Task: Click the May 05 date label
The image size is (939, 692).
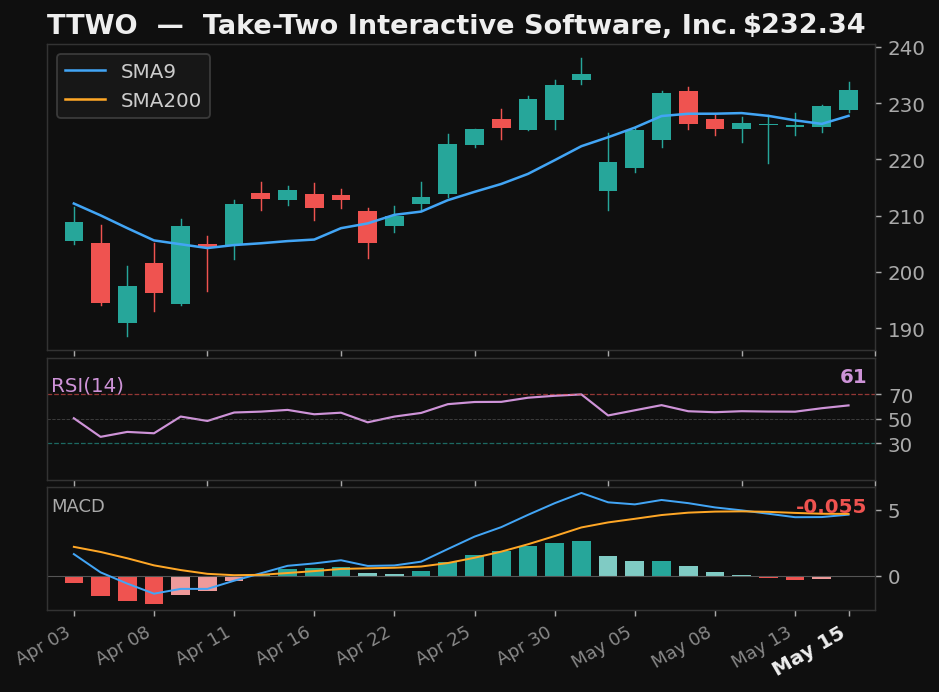Action: click(x=602, y=647)
